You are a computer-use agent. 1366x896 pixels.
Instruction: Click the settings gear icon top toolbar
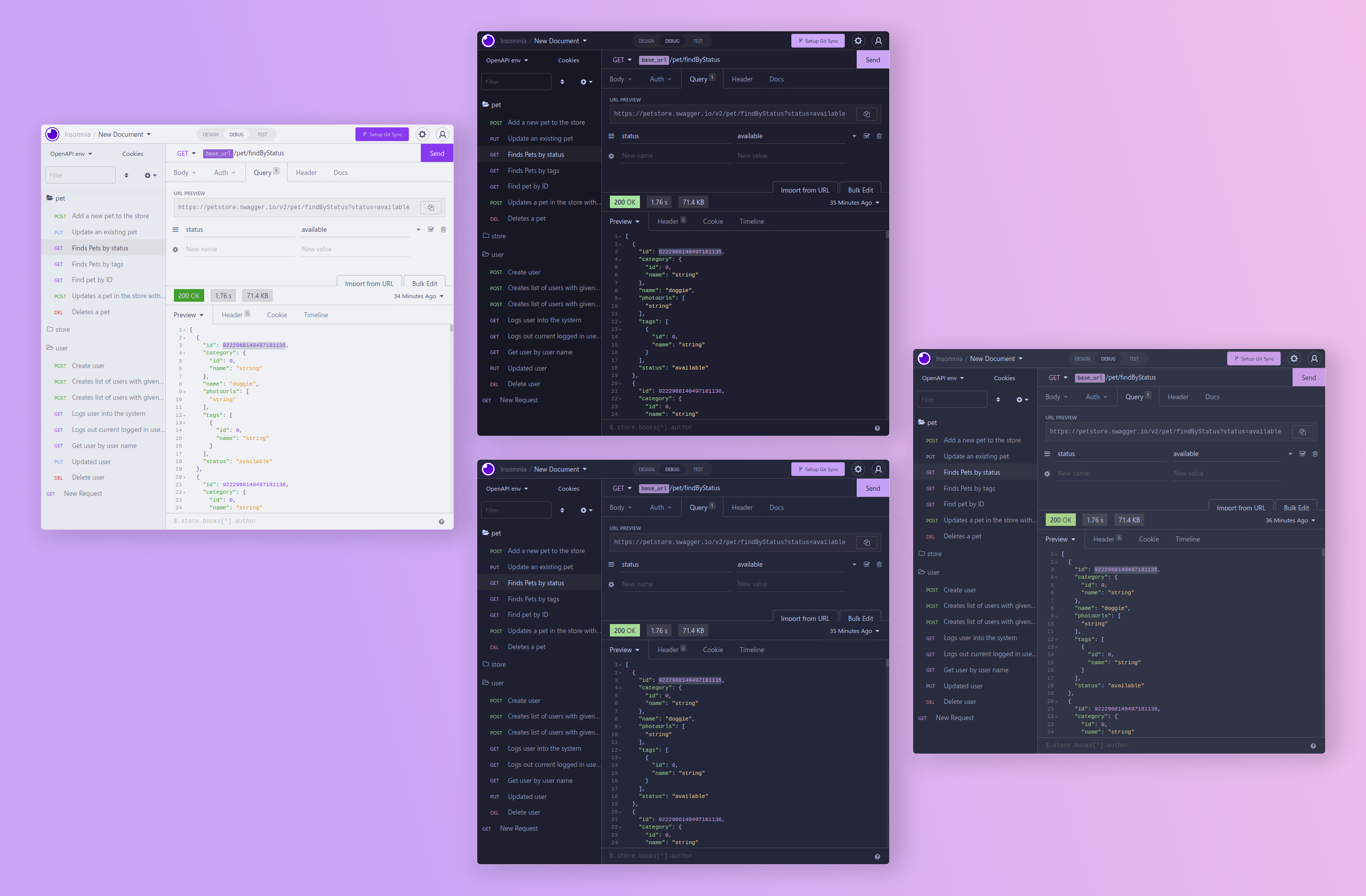pos(422,133)
